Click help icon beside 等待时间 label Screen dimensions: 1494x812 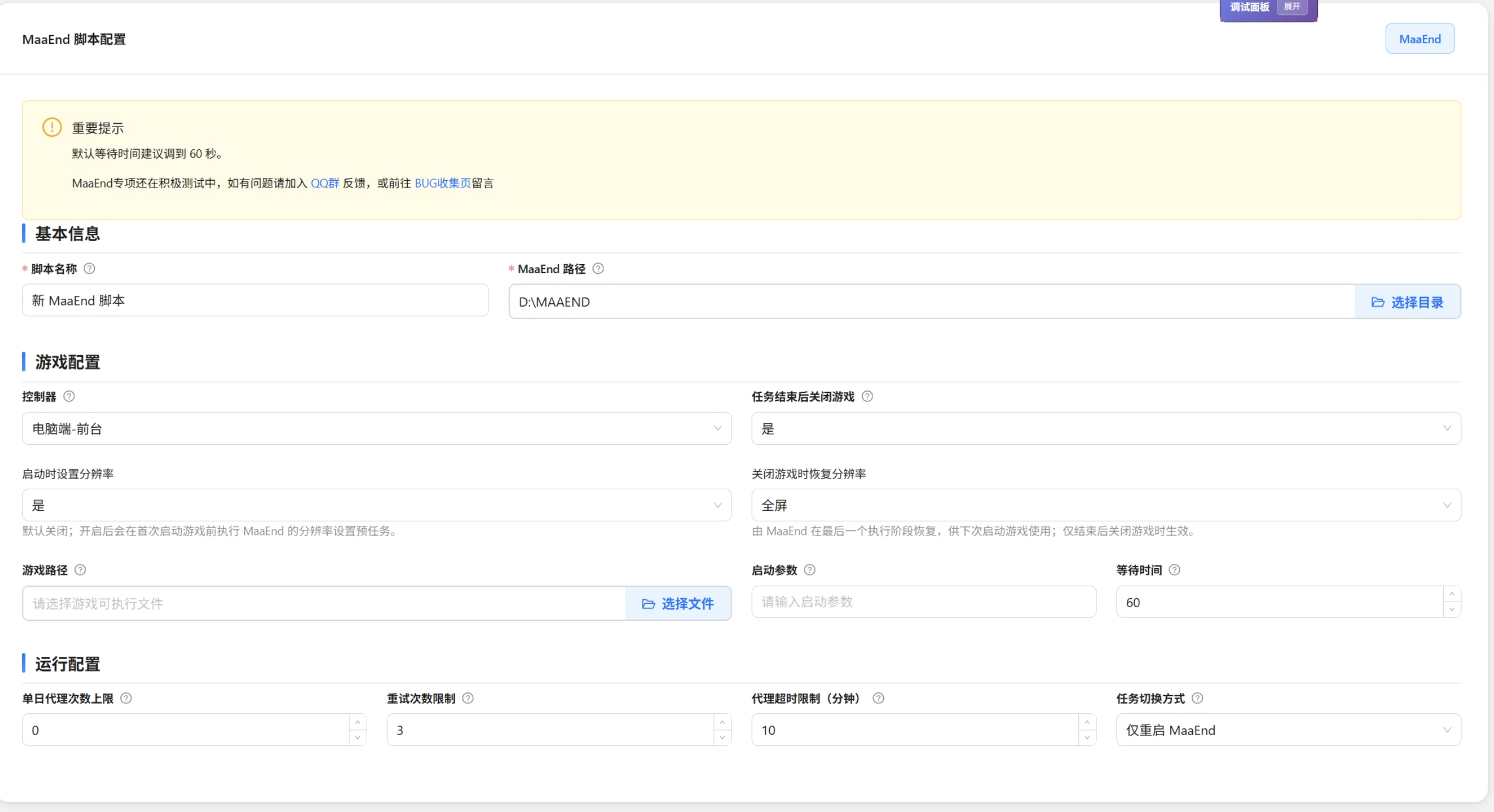(x=1175, y=570)
